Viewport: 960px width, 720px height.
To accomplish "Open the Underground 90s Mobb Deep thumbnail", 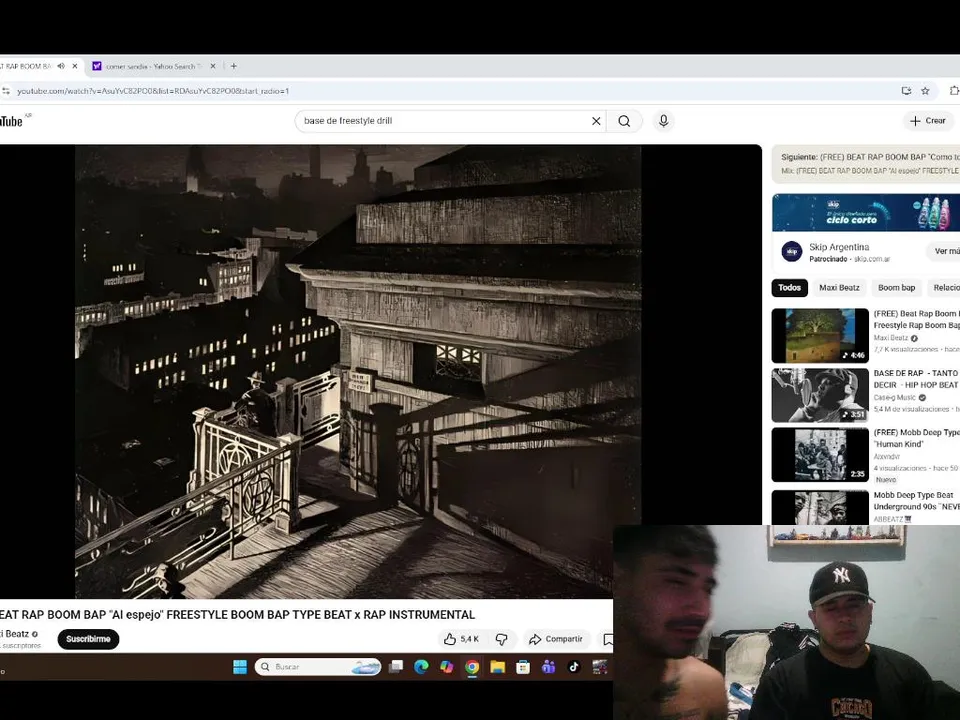I will point(820,507).
